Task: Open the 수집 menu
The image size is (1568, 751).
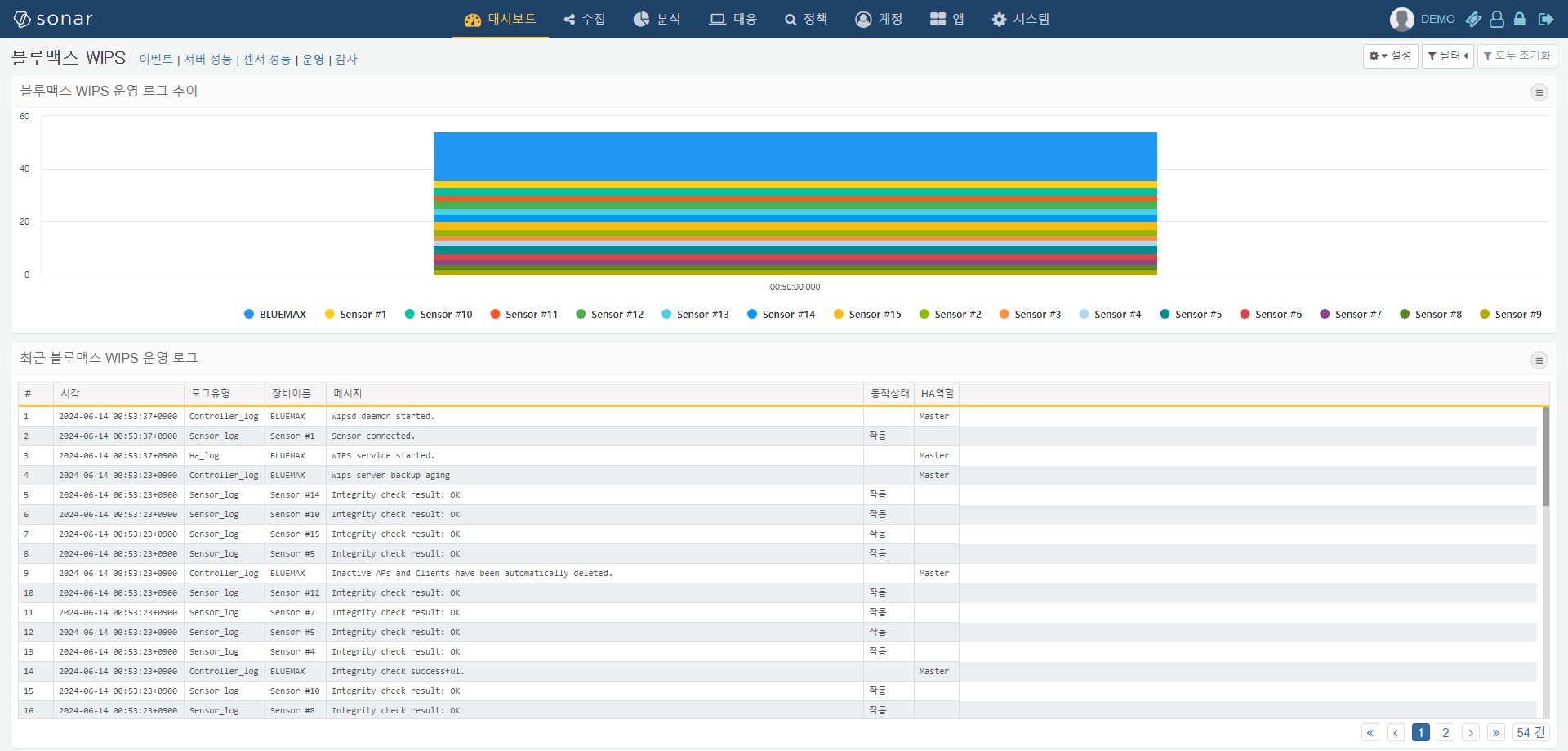Action: tap(585, 19)
